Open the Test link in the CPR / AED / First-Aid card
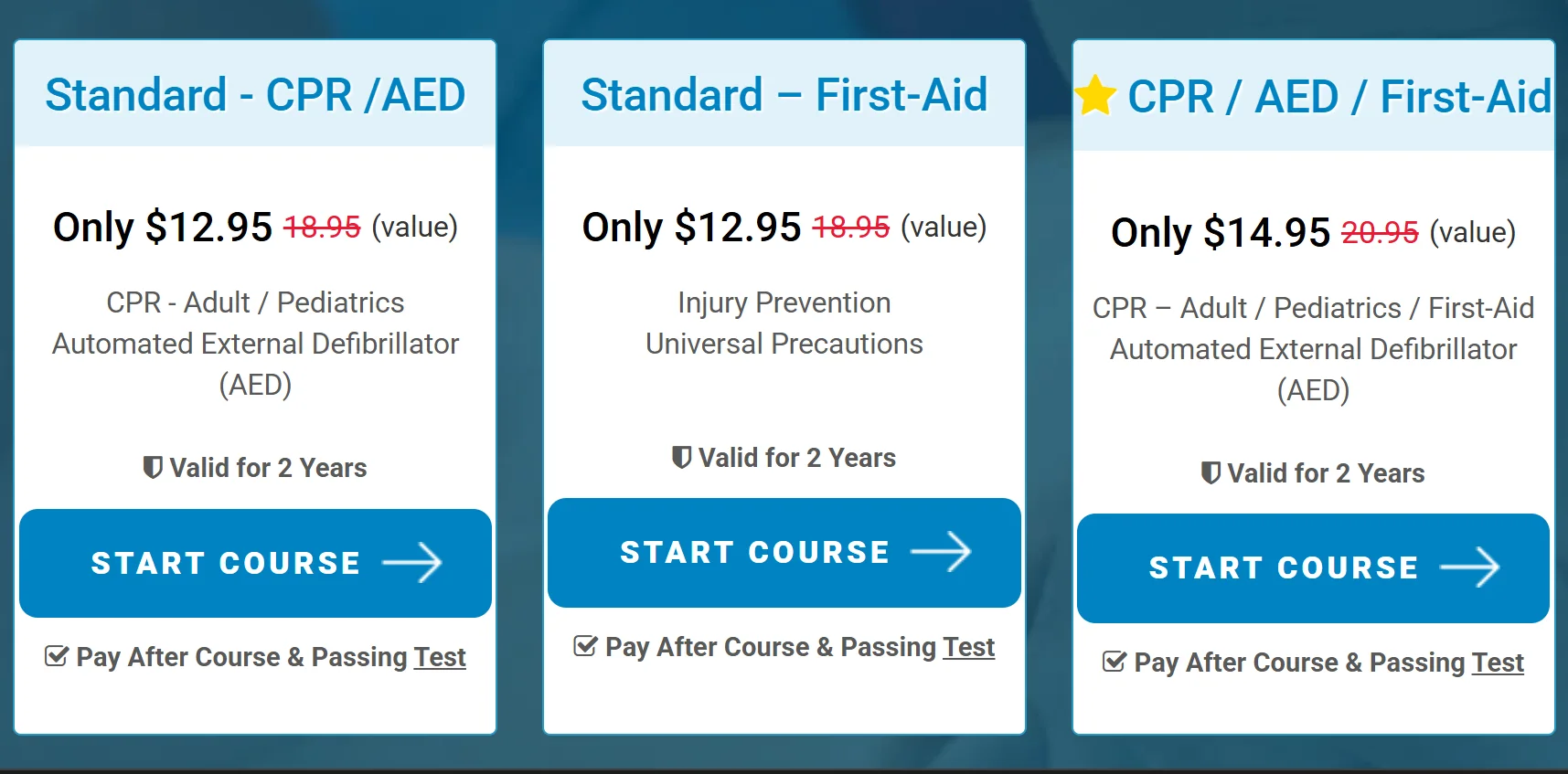 coord(1498,663)
